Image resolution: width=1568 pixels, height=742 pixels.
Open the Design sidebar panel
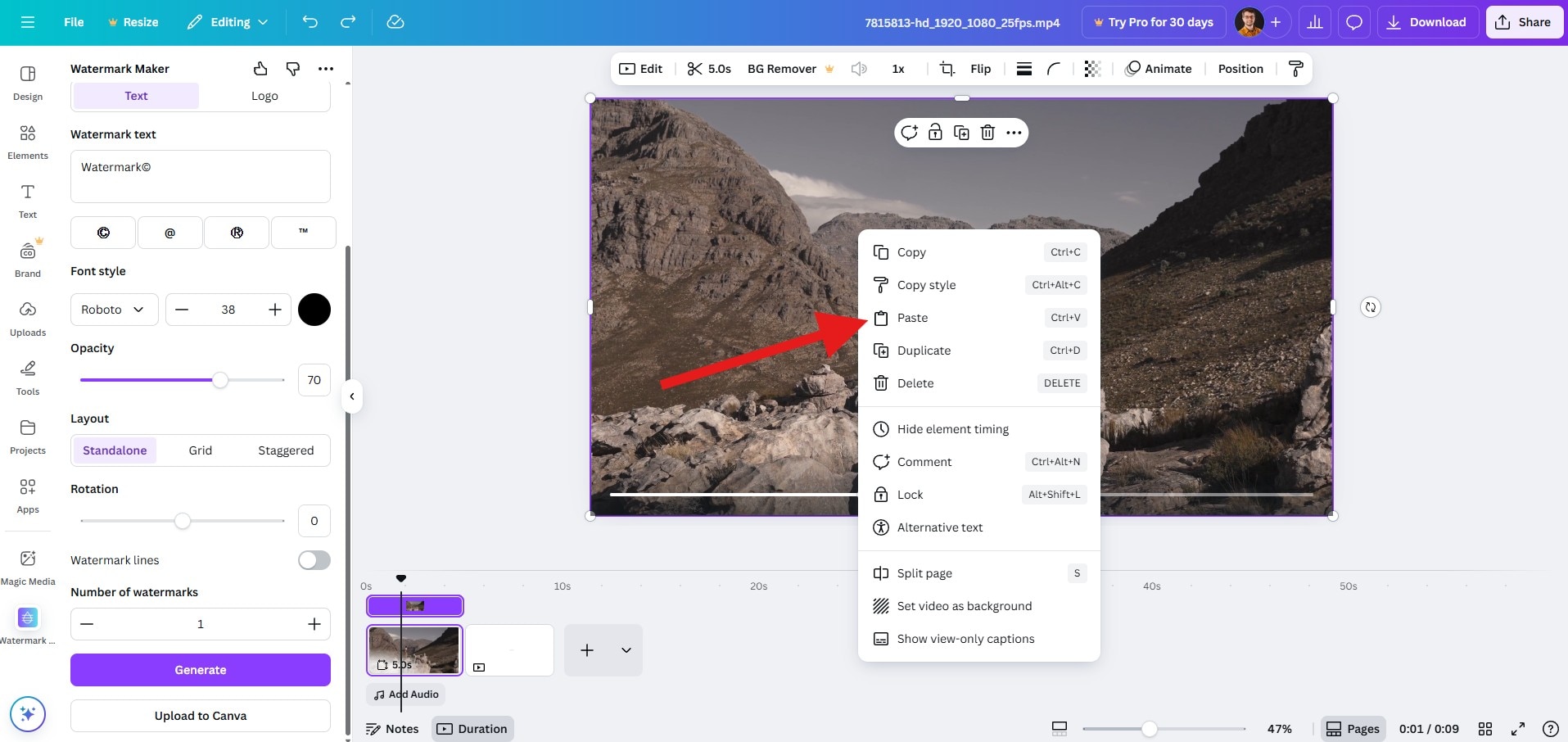point(28,83)
